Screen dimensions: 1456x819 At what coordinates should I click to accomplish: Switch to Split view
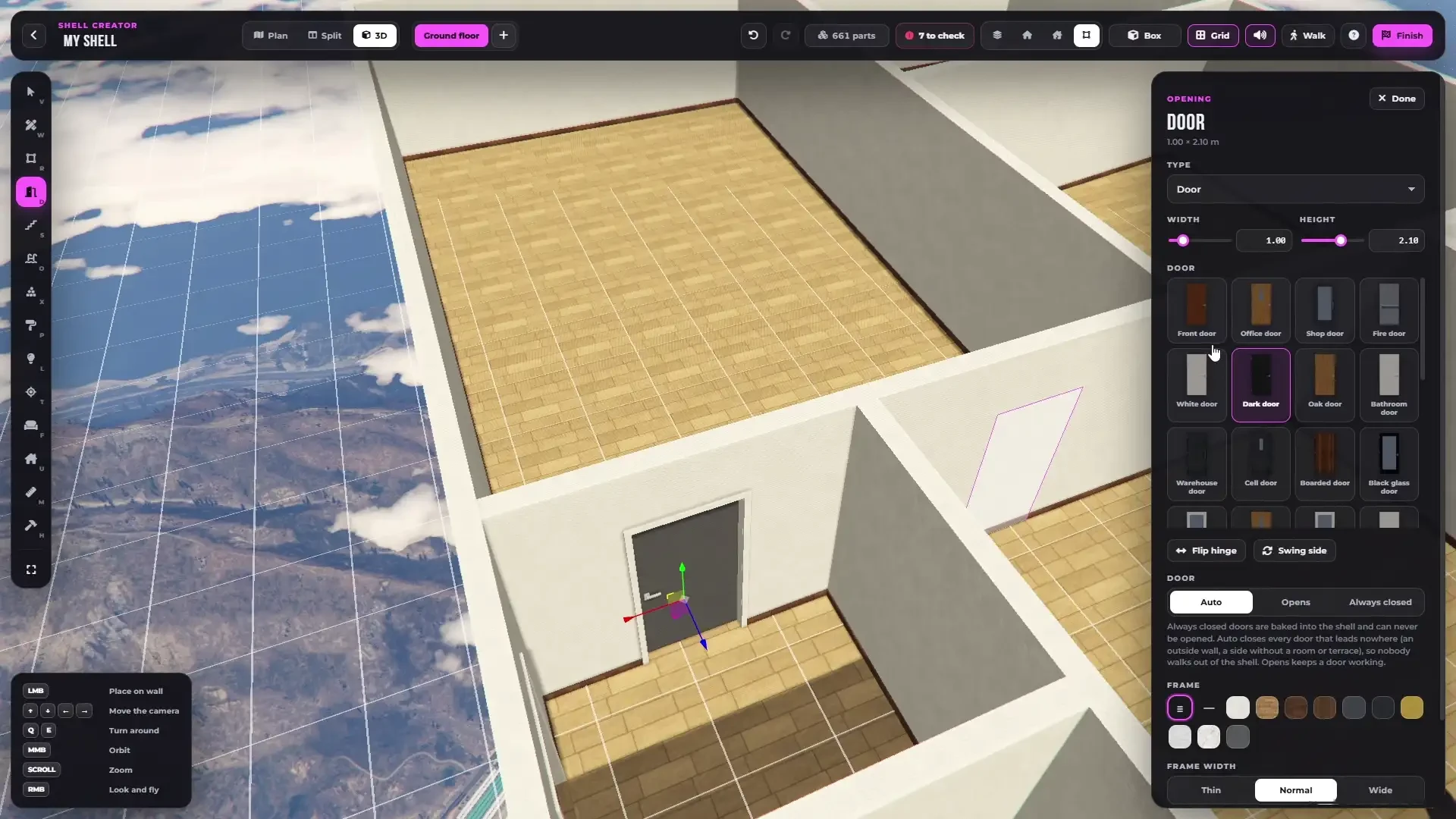tap(325, 36)
